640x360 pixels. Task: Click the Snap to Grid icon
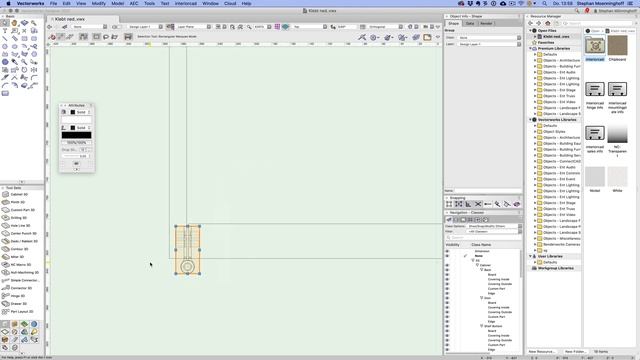(449, 204)
